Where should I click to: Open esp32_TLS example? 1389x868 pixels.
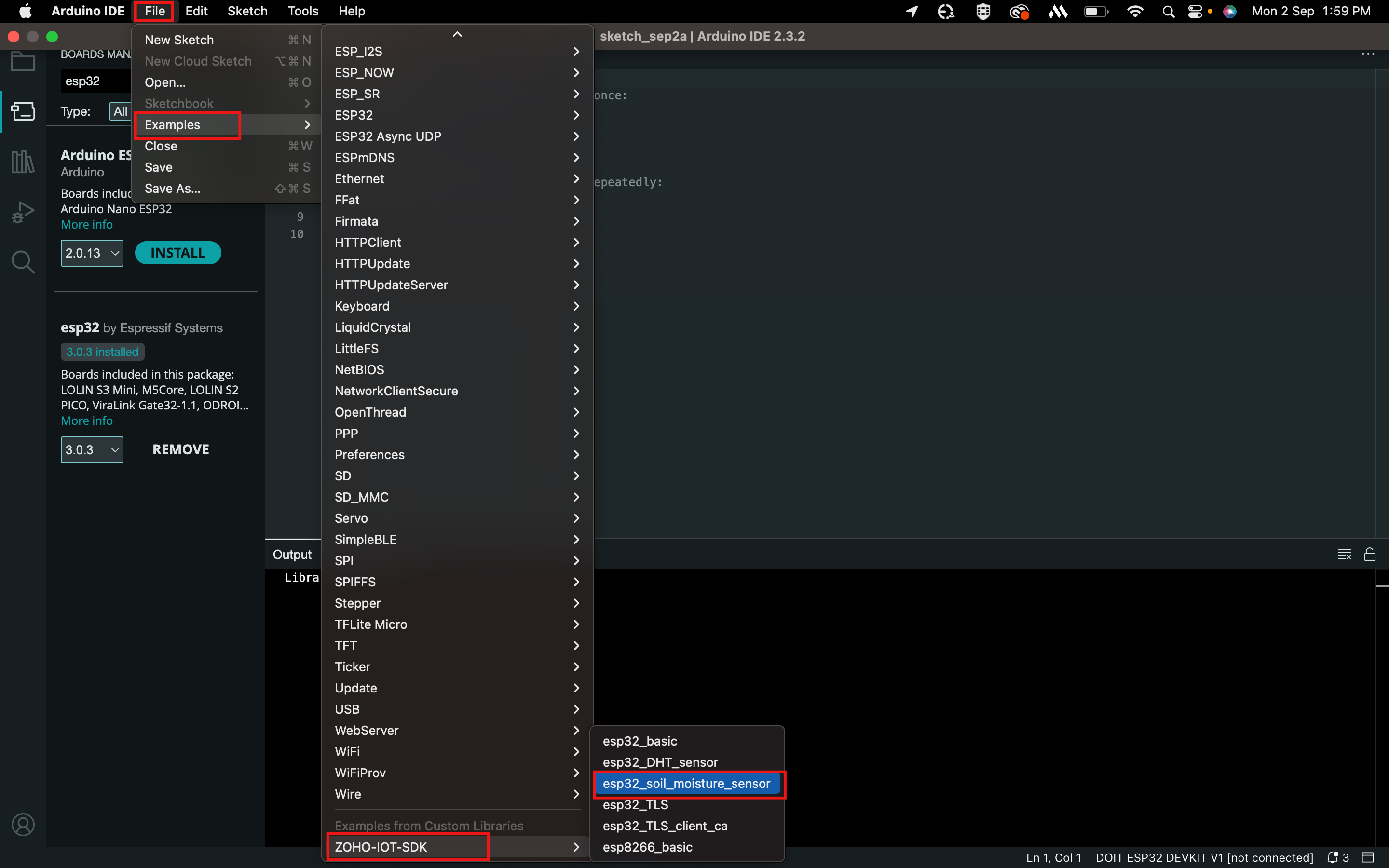(687, 805)
